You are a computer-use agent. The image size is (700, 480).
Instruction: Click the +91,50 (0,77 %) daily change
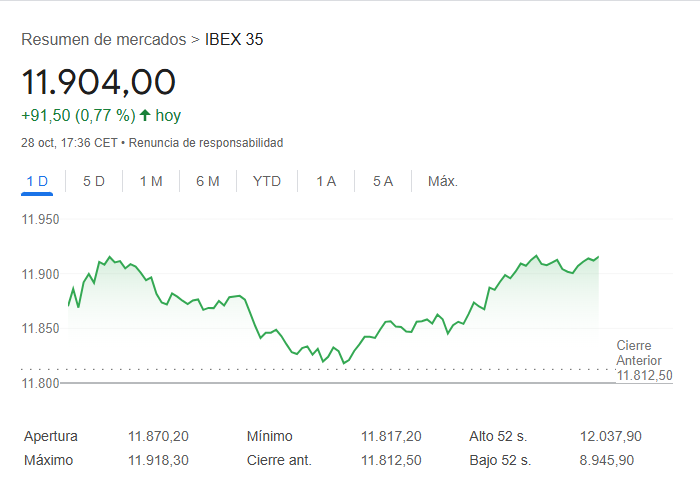pos(78,115)
